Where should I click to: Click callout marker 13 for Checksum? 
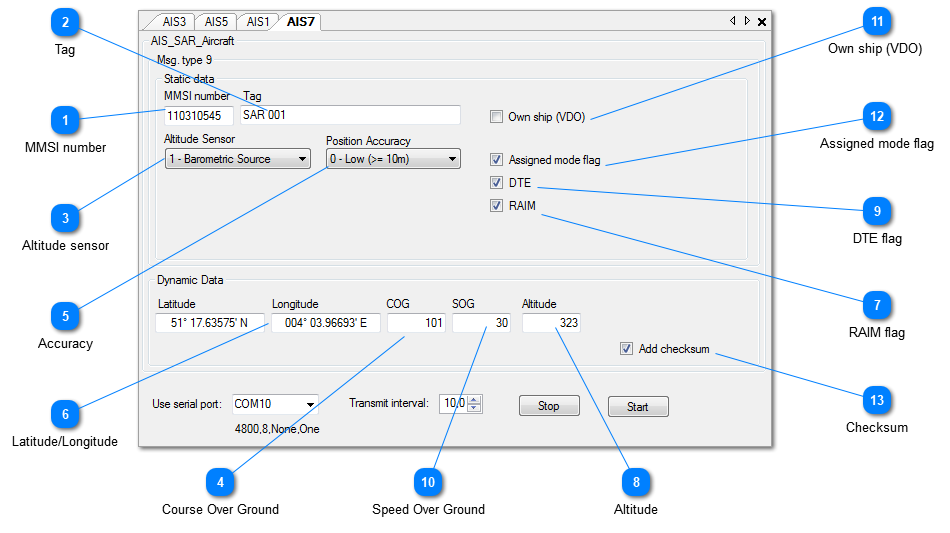(x=877, y=400)
